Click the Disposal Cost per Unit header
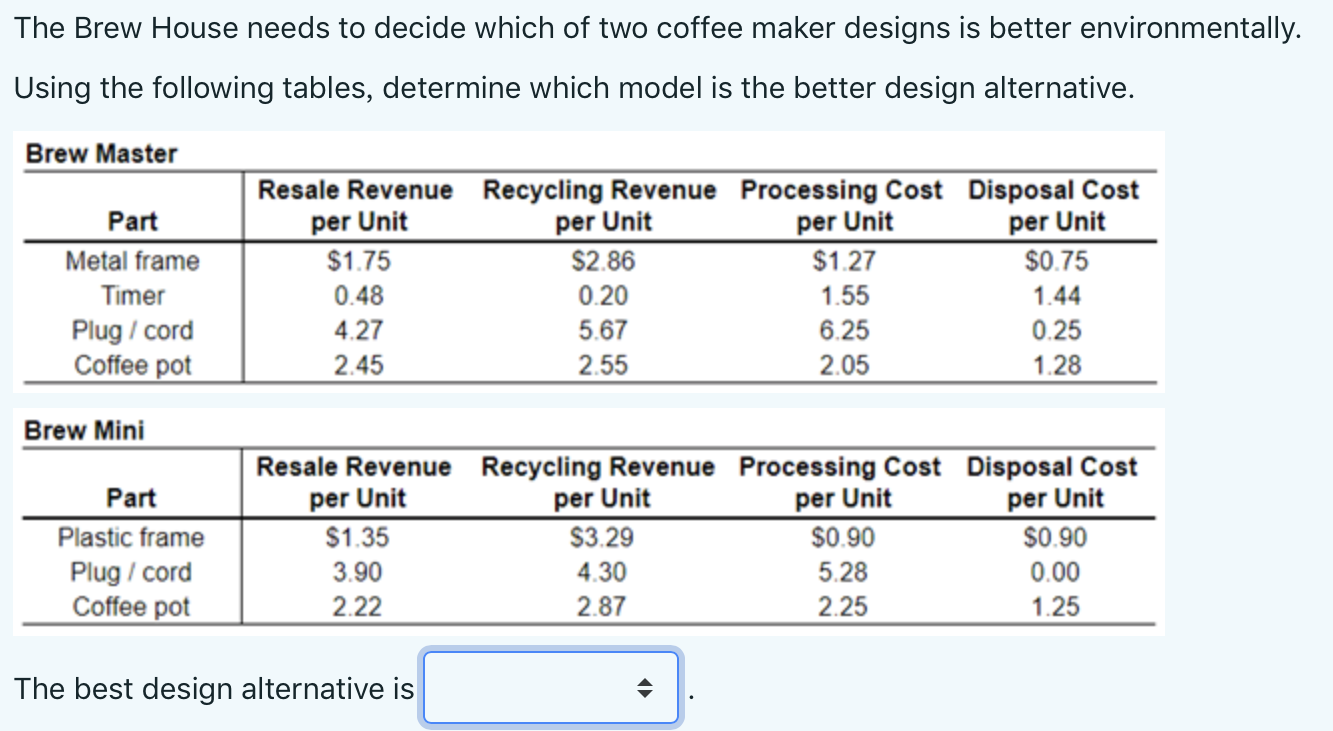1333x731 pixels. [1055, 205]
